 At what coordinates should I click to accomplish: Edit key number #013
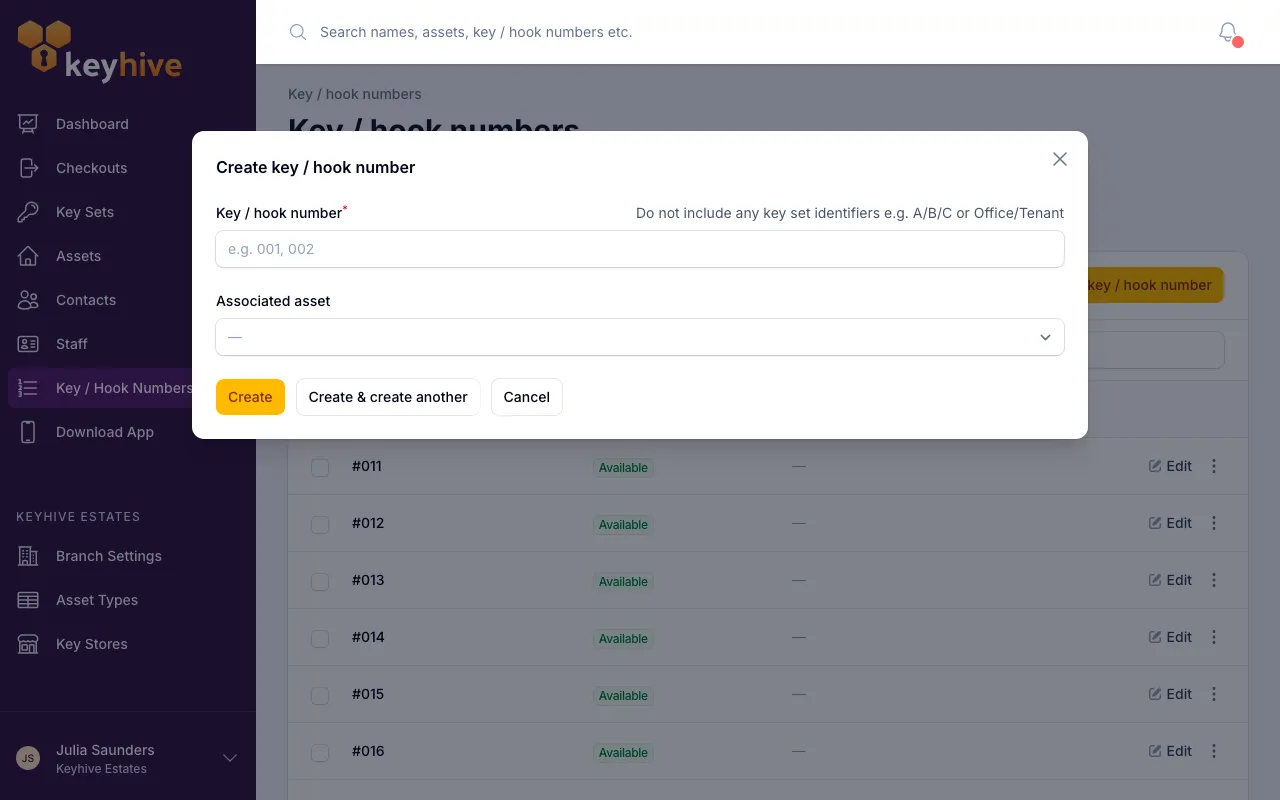point(1170,580)
